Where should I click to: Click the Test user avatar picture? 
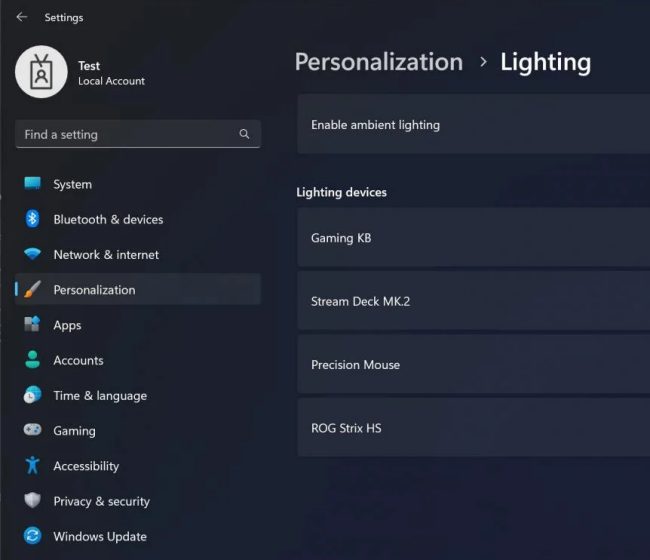[41, 72]
